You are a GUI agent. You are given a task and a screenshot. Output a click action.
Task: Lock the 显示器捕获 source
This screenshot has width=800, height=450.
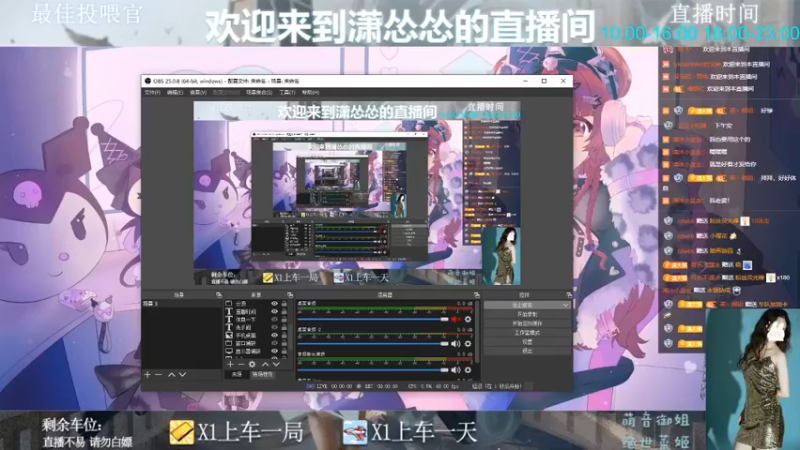284,351
